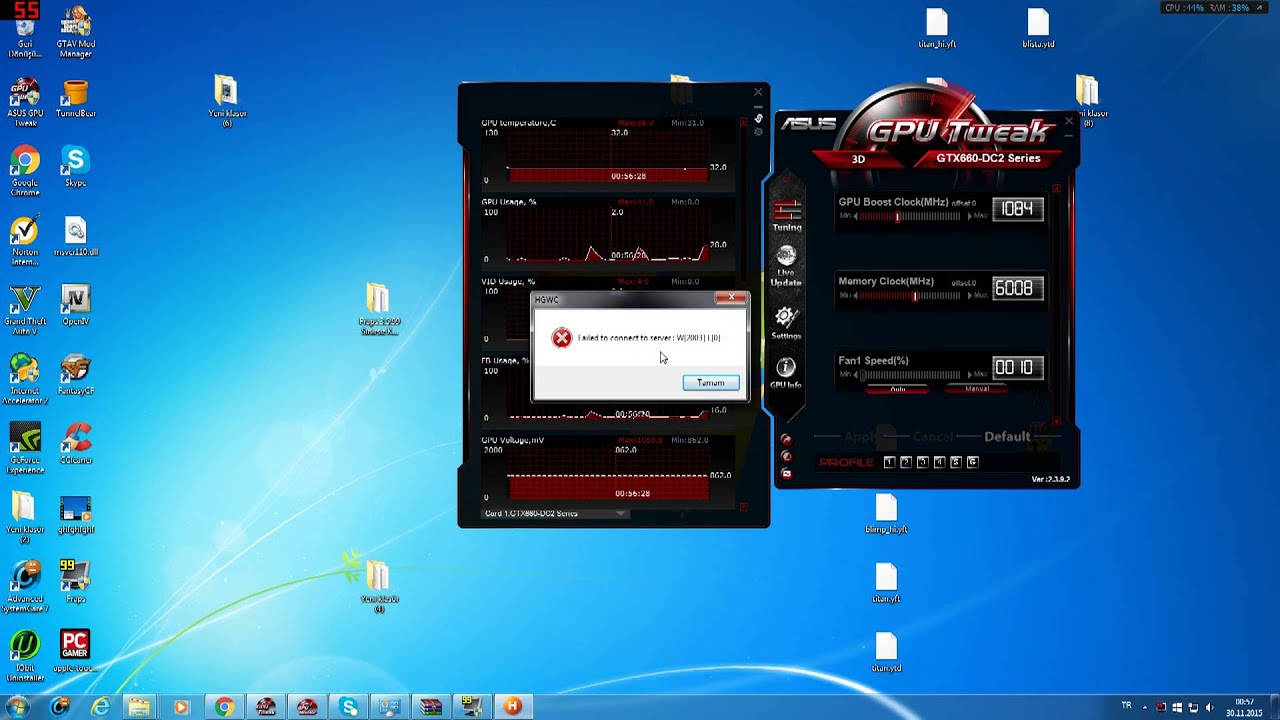
Task: Click Skype icon in the taskbar
Action: [x=348, y=707]
